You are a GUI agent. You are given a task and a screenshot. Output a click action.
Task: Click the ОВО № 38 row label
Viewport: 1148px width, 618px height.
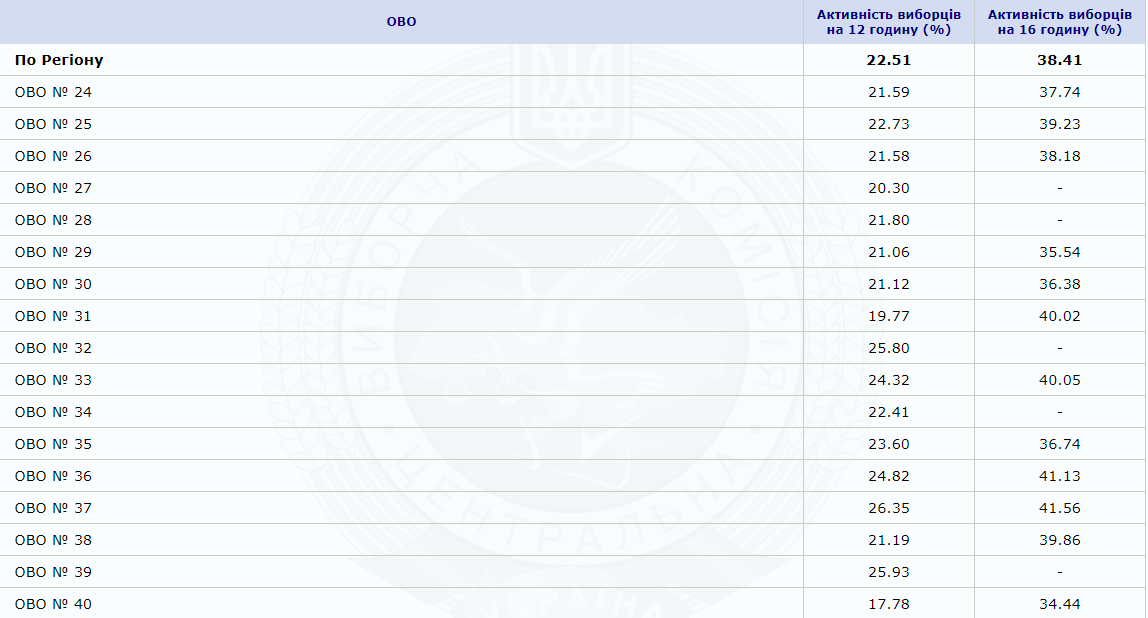(53, 540)
